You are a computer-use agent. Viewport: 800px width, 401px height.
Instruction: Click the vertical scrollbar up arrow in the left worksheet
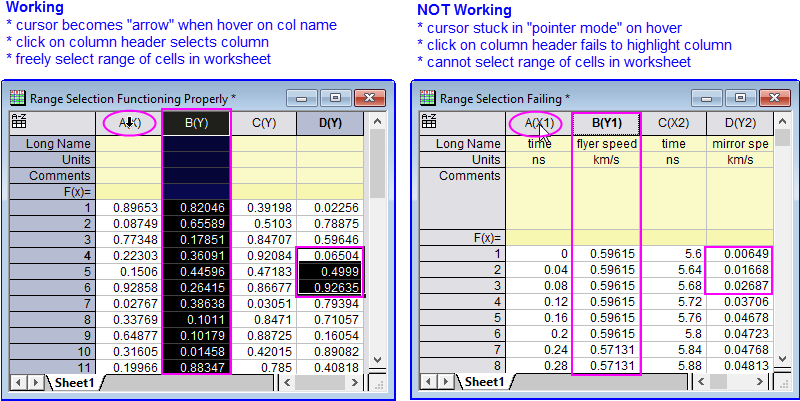(x=377, y=121)
